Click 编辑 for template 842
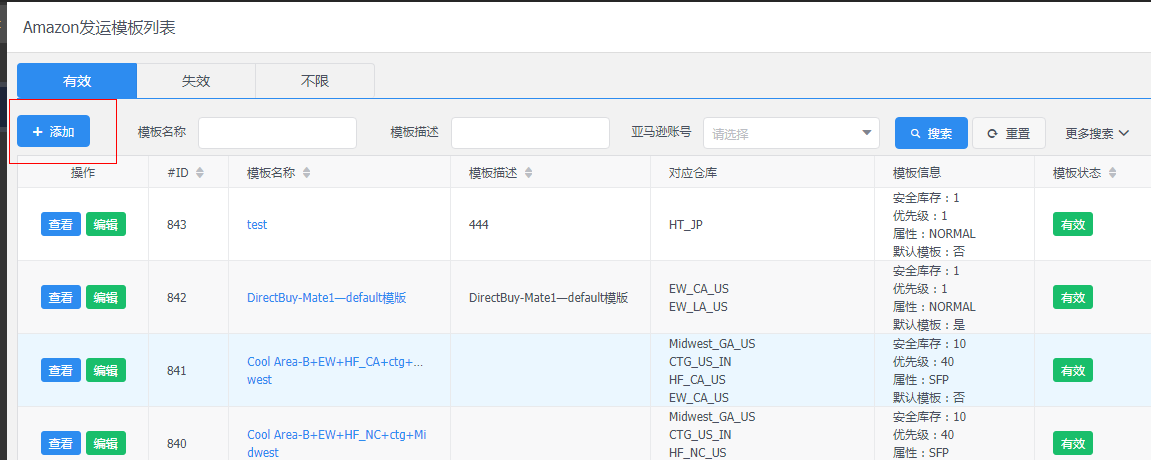This screenshot has width=1151, height=460. click(106, 297)
